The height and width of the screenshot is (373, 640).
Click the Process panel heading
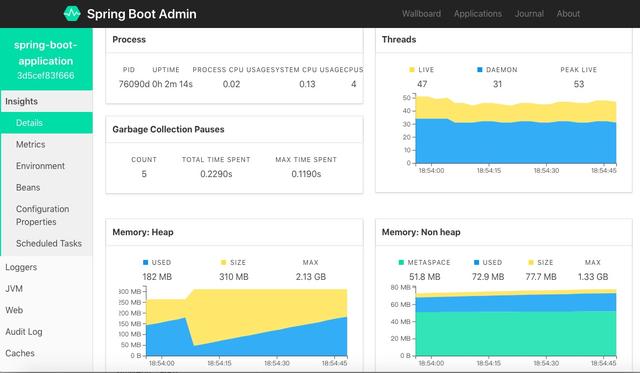point(129,40)
